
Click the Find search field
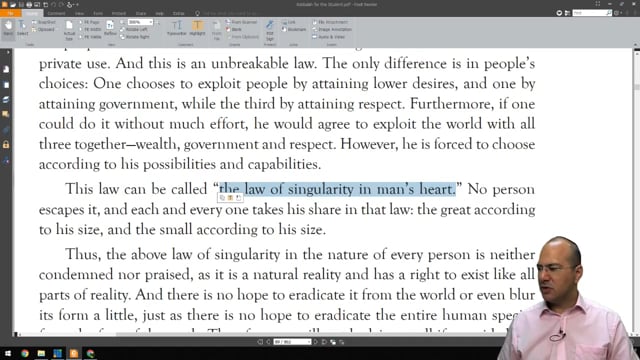589,13
